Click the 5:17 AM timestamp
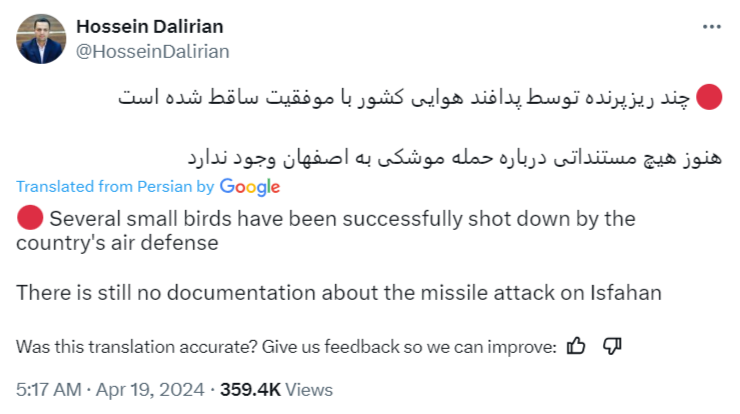Viewport: 740px width, 414px height. [49, 389]
